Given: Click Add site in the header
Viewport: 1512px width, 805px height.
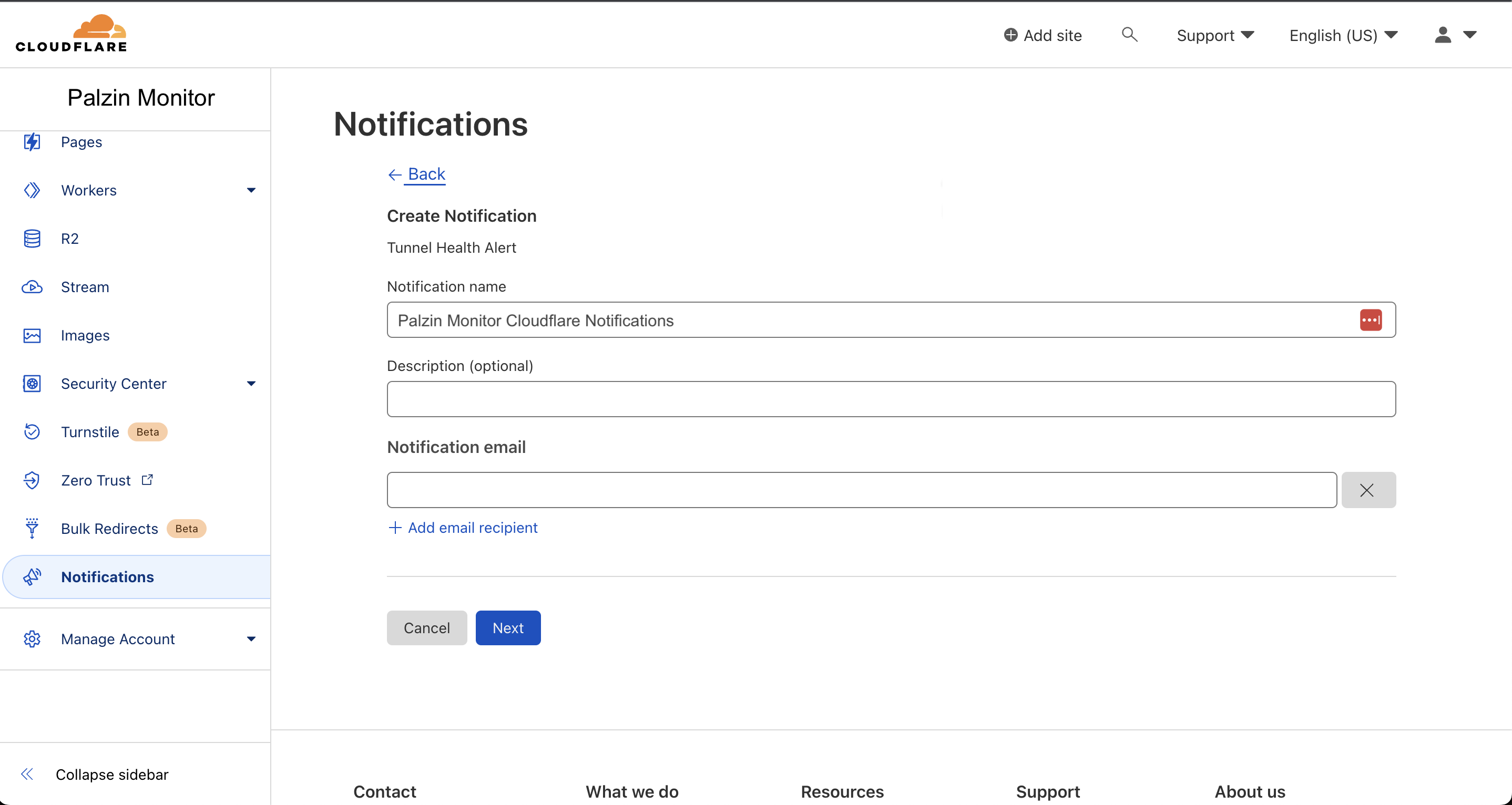Looking at the screenshot, I should click(x=1043, y=35).
